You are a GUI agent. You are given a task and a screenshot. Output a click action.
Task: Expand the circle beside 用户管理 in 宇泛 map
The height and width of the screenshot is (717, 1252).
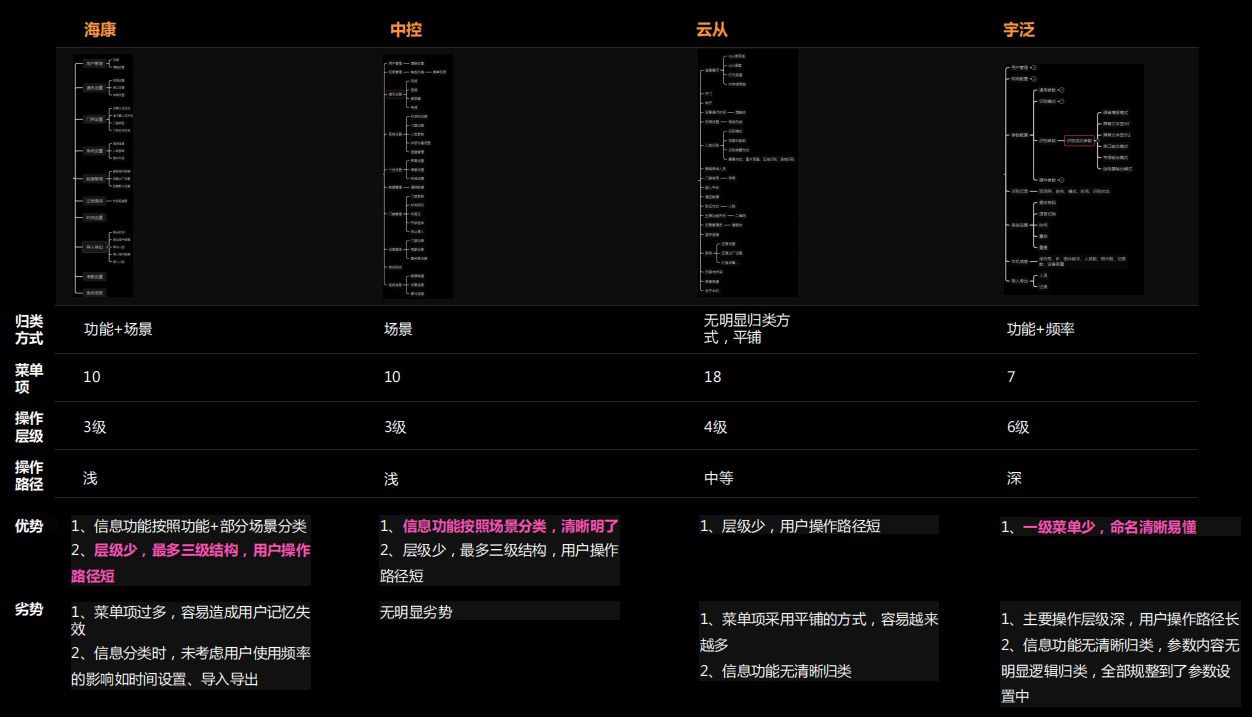[x=1034, y=67]
